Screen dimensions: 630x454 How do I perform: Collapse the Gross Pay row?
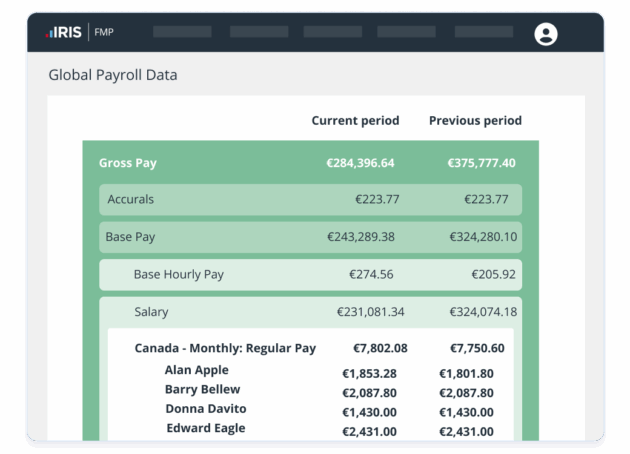(128, 163)
